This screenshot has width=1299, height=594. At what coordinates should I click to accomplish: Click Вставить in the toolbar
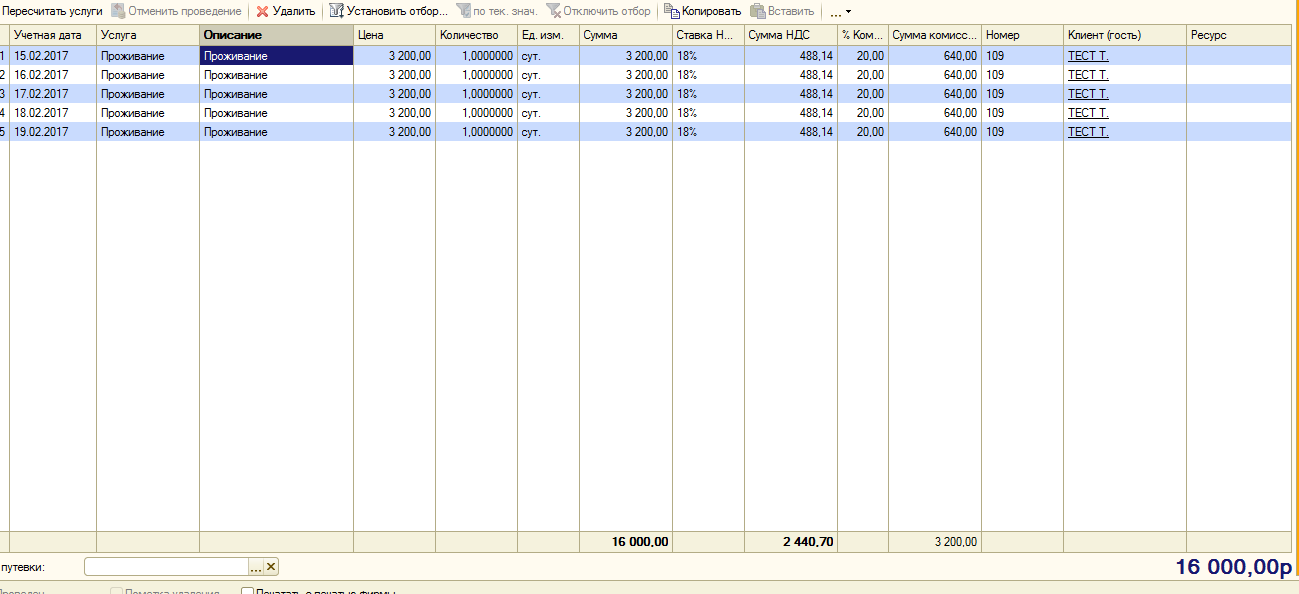(782, 11)
